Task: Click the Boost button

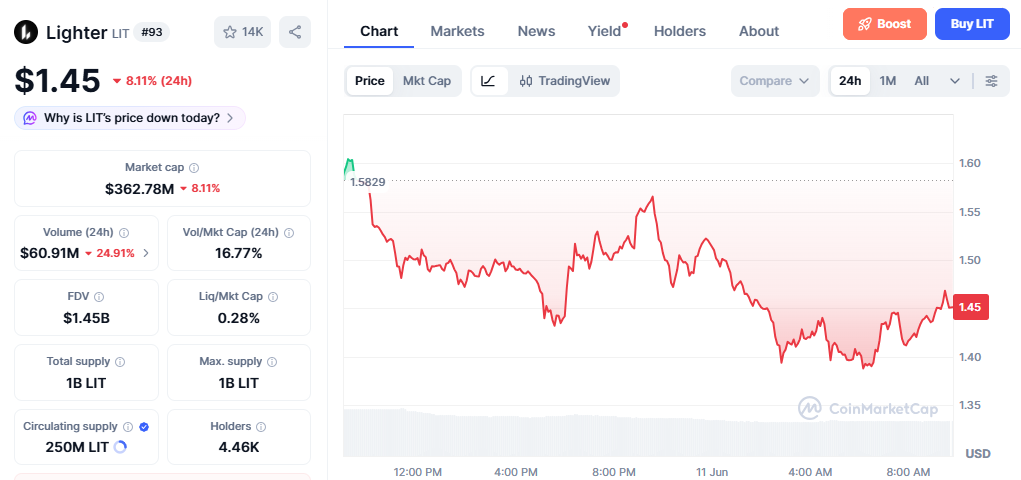Action: (884, 24)
